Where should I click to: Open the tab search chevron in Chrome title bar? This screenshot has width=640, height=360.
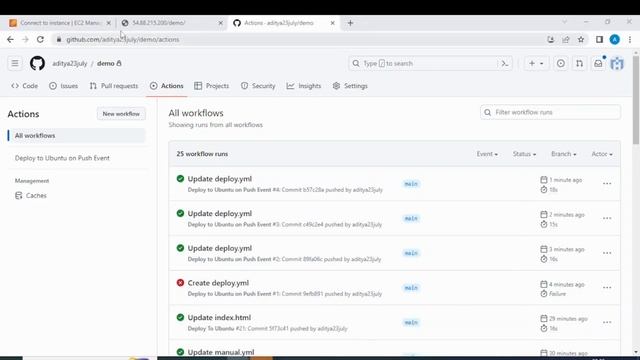coord(564,22)
